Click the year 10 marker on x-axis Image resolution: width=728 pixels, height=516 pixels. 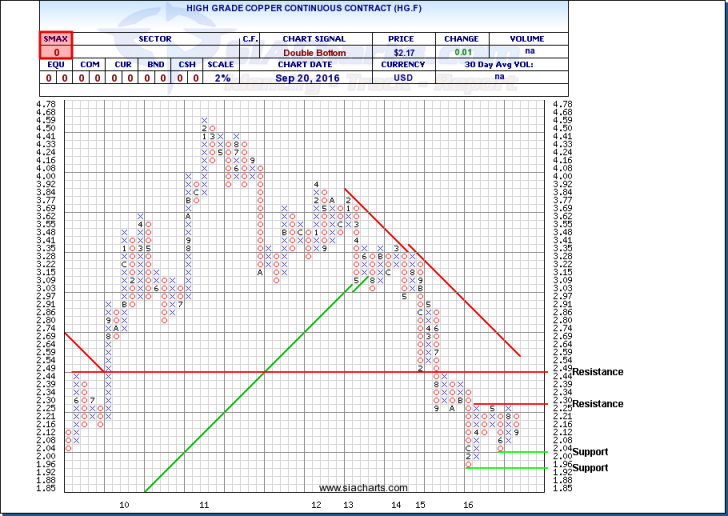pos(125,506)
